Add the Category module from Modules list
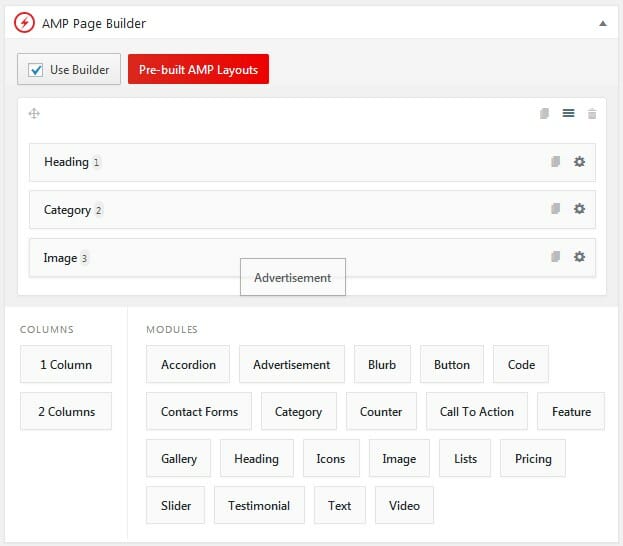The image size is (623, 546). point(299,411)
